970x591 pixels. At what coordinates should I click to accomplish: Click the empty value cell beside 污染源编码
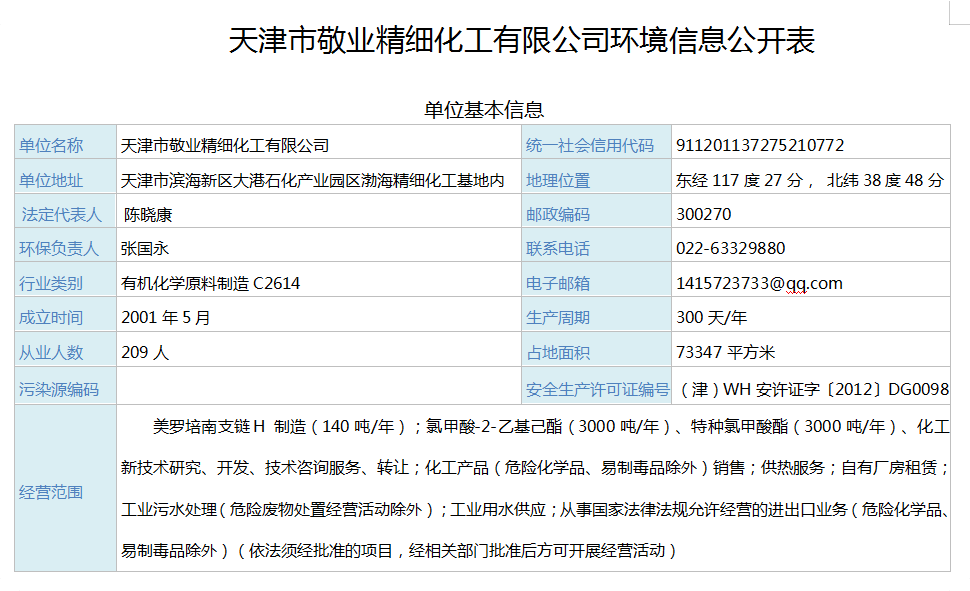pos(319,386)
